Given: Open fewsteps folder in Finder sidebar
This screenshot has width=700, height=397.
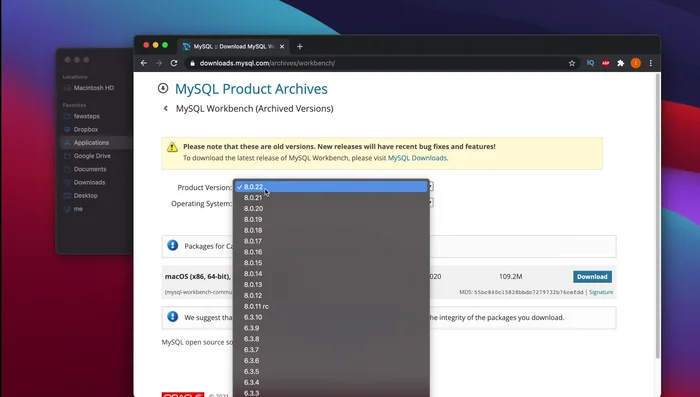Looking at the screenshot, I should click(x=87, y=116).
